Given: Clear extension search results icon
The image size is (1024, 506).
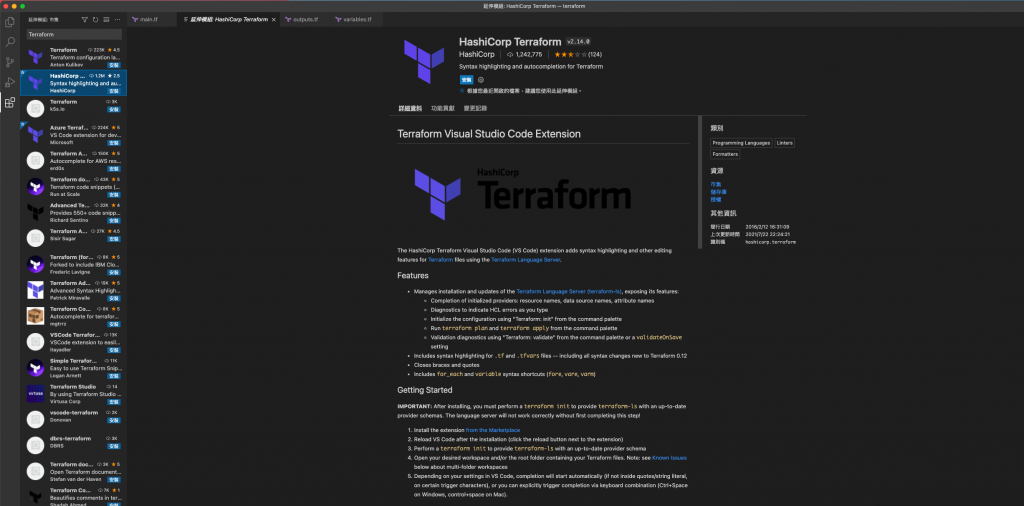Looking at the screenshot, I should (x=106, y=20).
